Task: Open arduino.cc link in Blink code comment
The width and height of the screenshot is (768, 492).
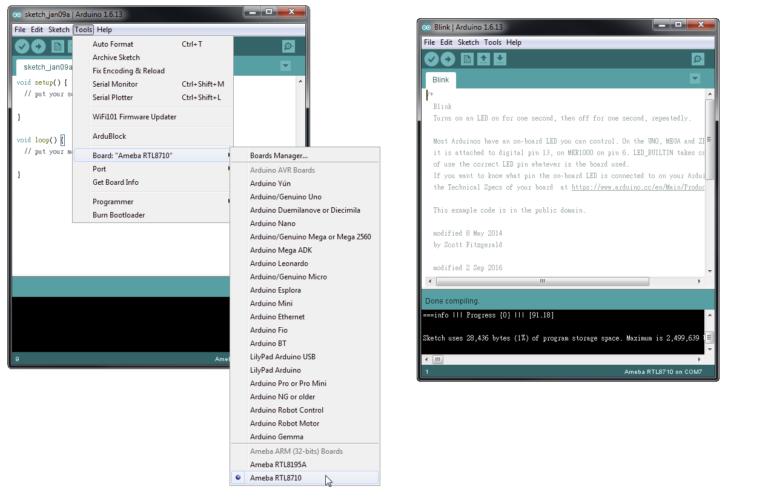Action: [638, 187]
